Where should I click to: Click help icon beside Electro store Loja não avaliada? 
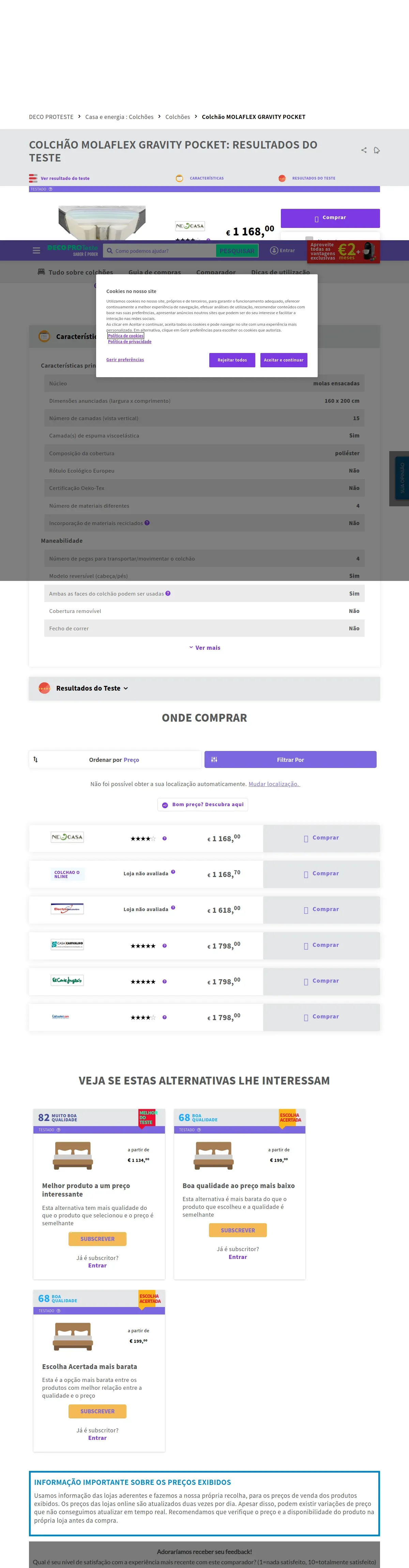click(173, 908)
